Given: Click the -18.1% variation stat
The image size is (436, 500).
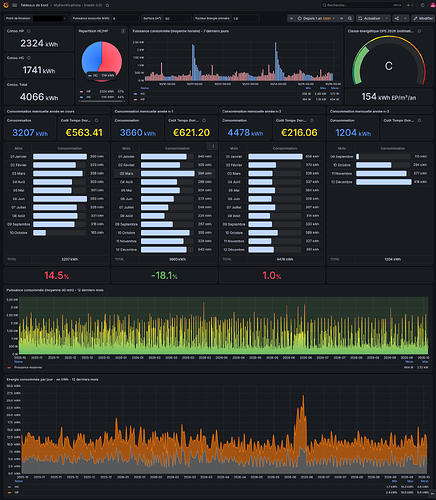Looking at the screenshot, I should point(164,276).
